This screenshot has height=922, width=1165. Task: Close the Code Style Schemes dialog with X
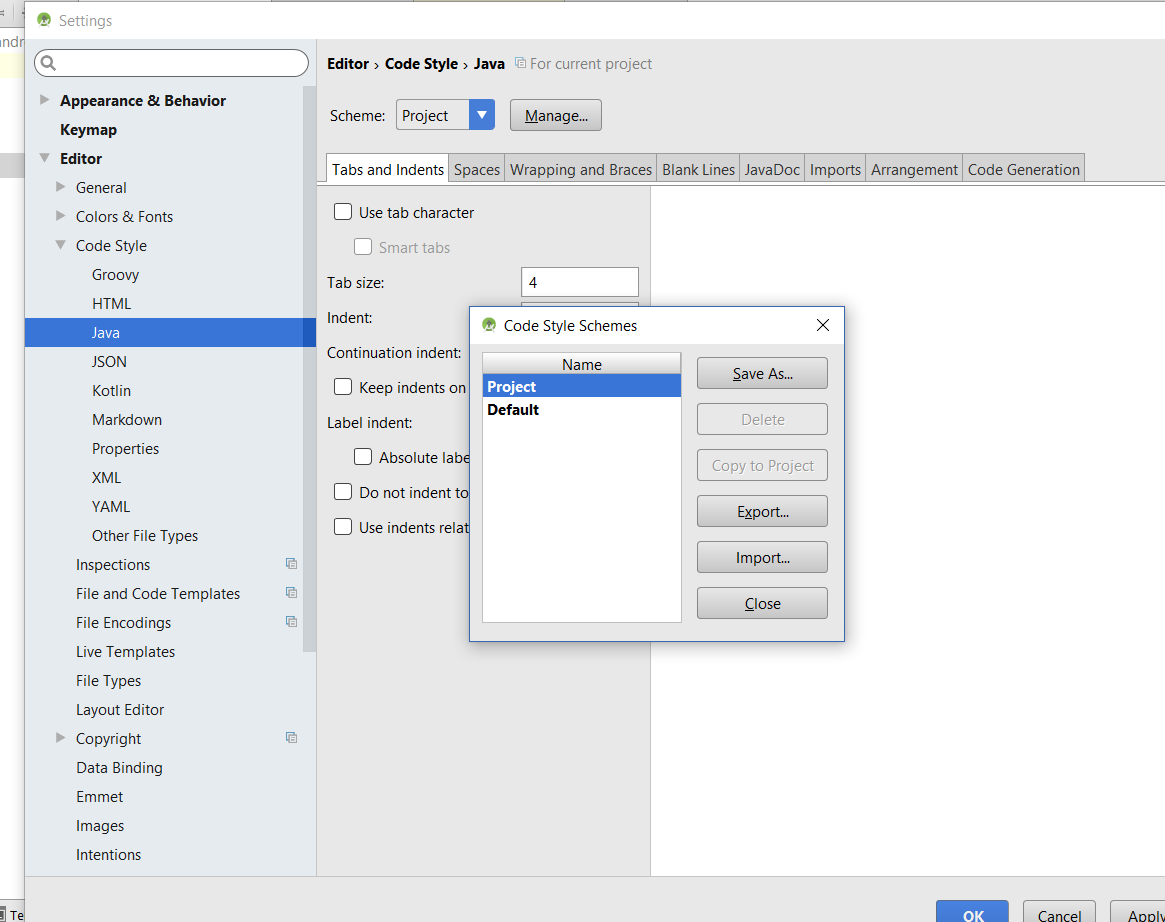822,325
